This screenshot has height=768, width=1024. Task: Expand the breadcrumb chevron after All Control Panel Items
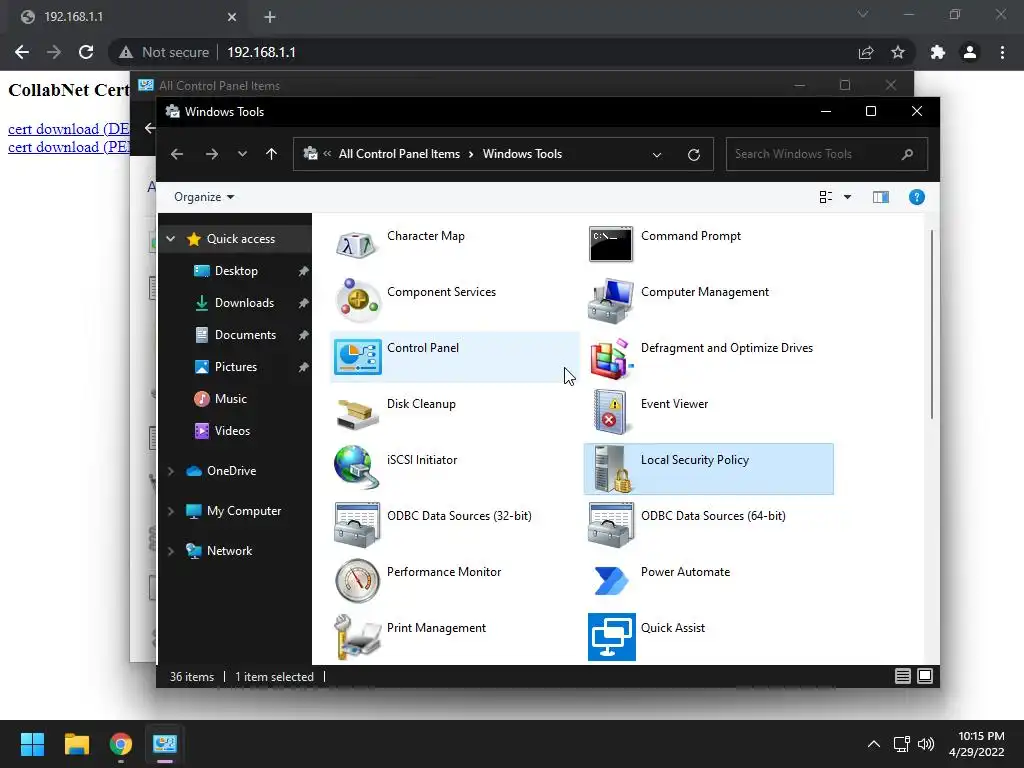click(471, 154)
